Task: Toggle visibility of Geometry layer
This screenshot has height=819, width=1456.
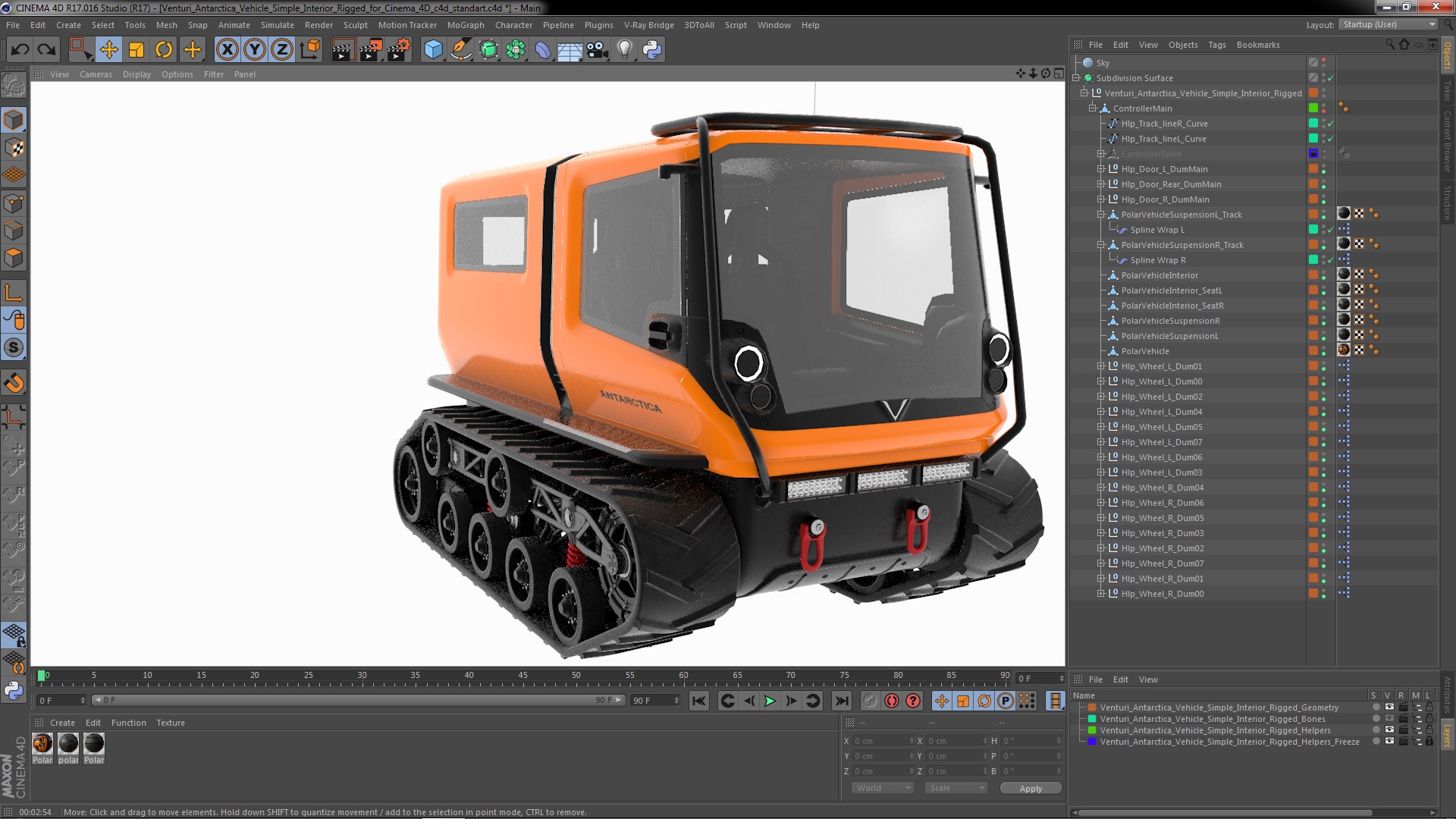Action: pyautogui.click(x=1389, y=707)
